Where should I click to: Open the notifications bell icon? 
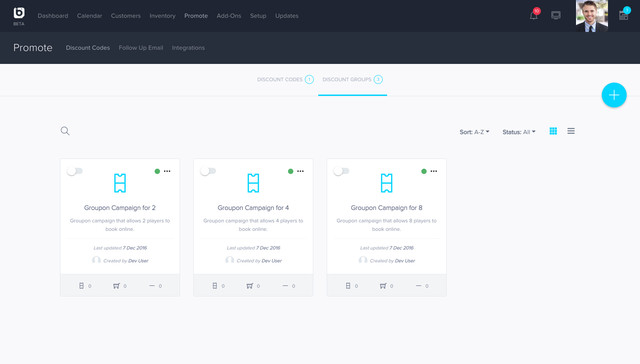click(533, 16)
